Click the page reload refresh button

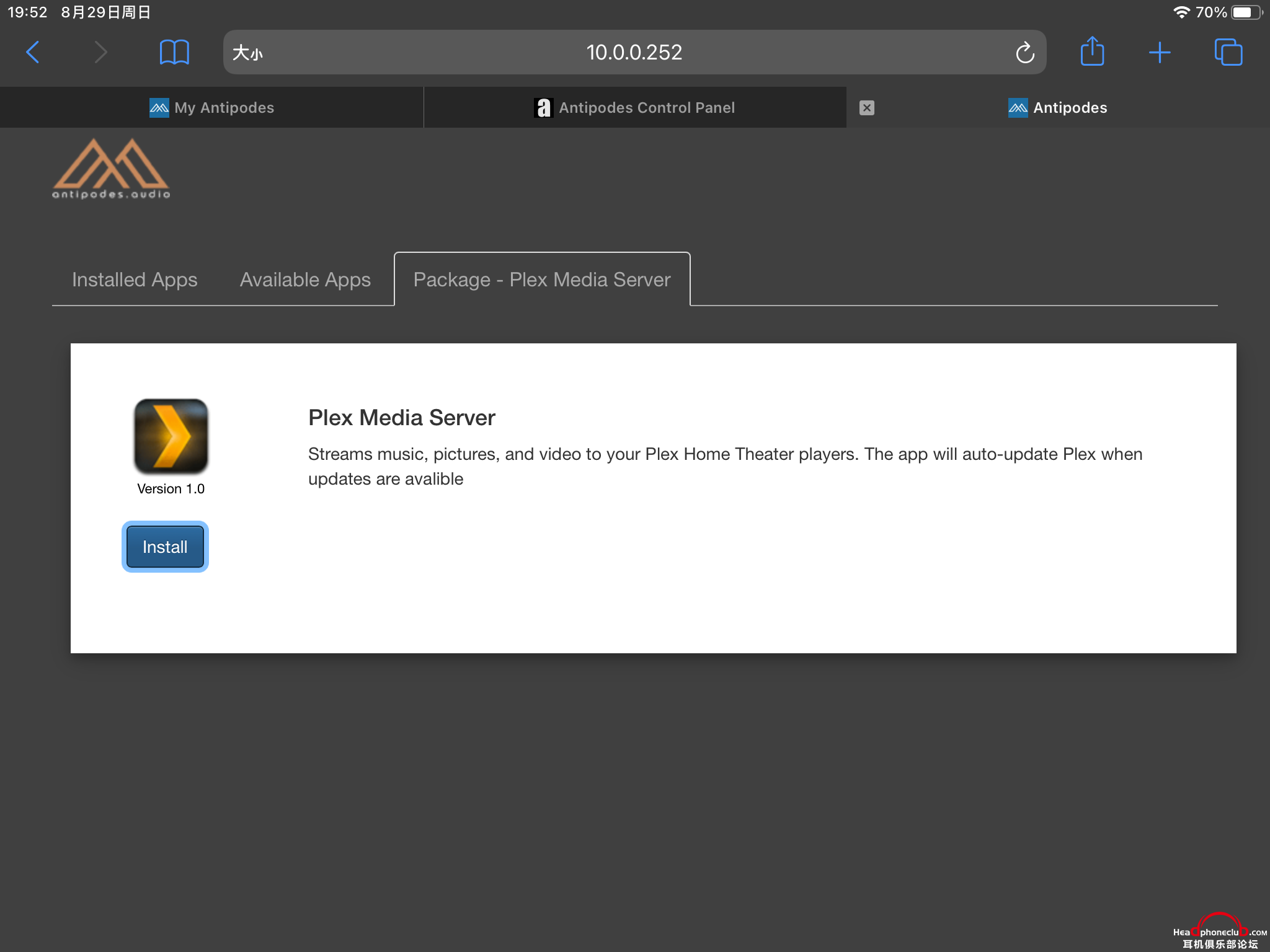click(1025, 52)
